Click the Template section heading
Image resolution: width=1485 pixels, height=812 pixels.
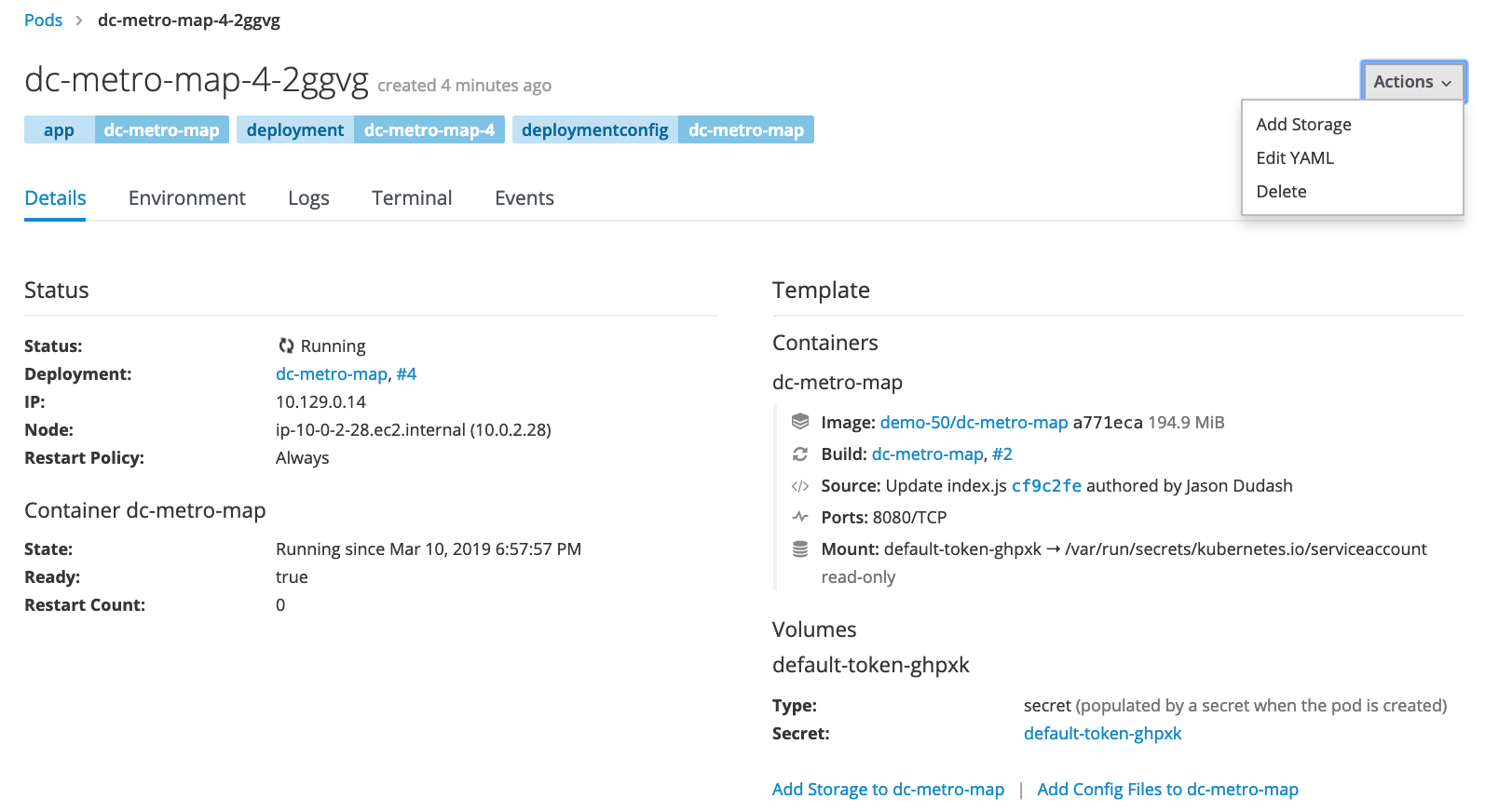[x=821, y=290]
